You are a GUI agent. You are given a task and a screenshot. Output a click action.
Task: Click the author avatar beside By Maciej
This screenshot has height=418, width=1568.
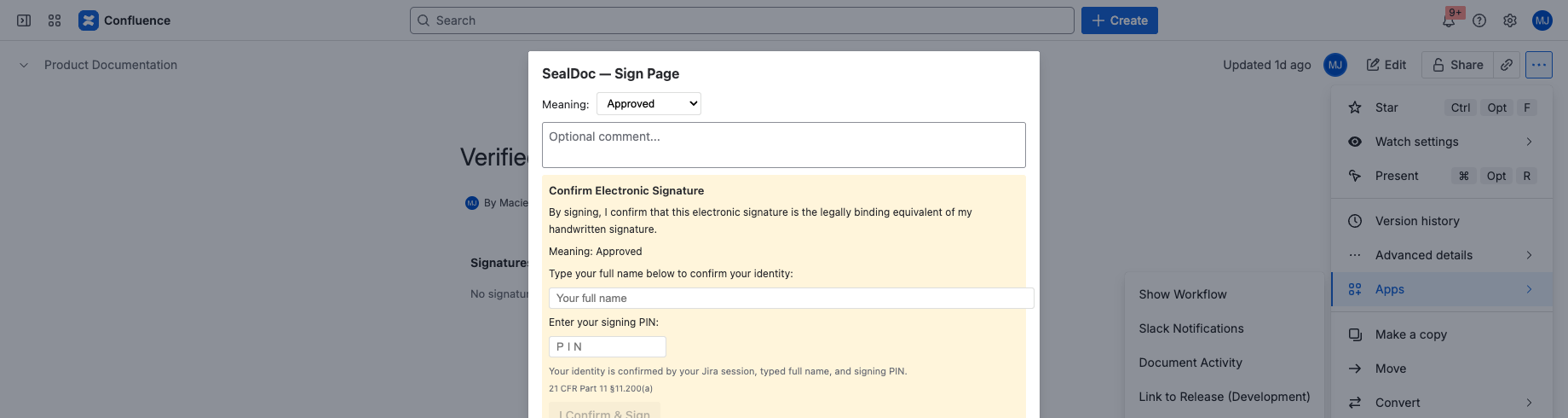(472, 203)
